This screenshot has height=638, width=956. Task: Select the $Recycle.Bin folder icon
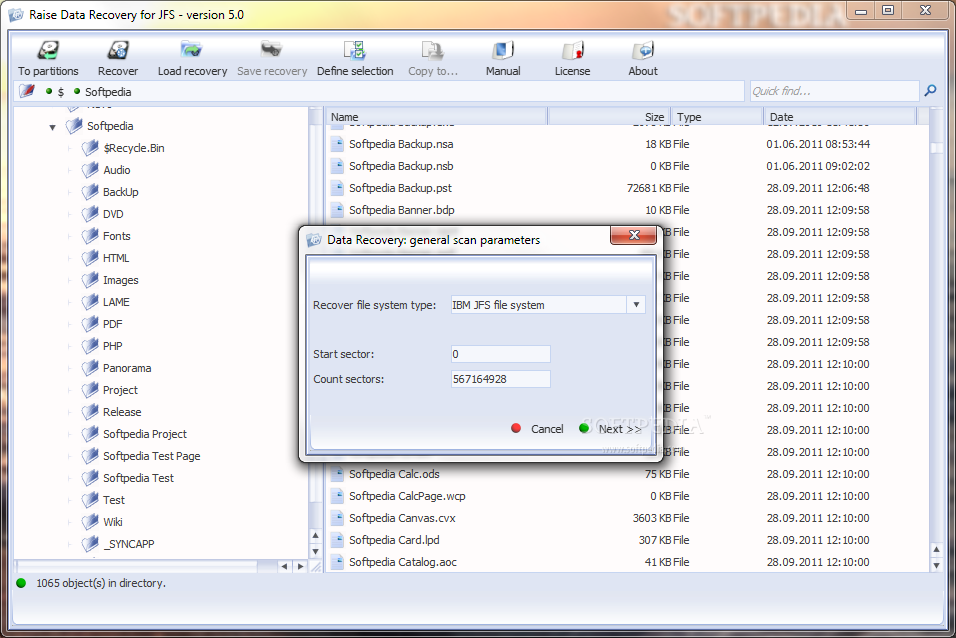click(x=90, y=148)
